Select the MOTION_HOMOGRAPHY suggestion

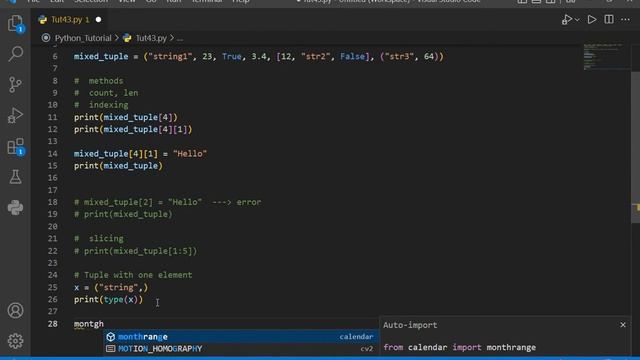[241, 349]
